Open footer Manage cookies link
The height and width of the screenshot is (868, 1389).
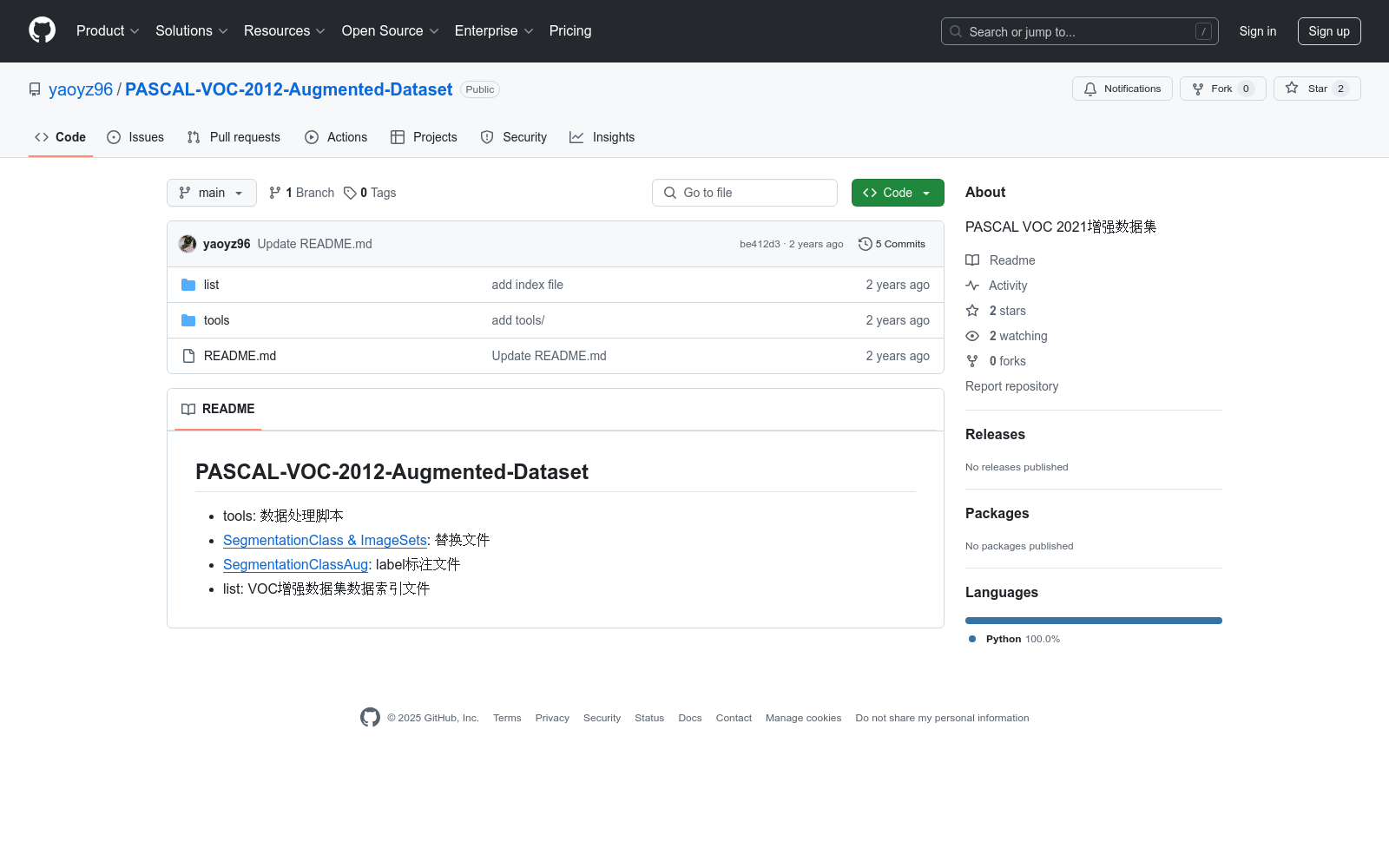(803, 718)
